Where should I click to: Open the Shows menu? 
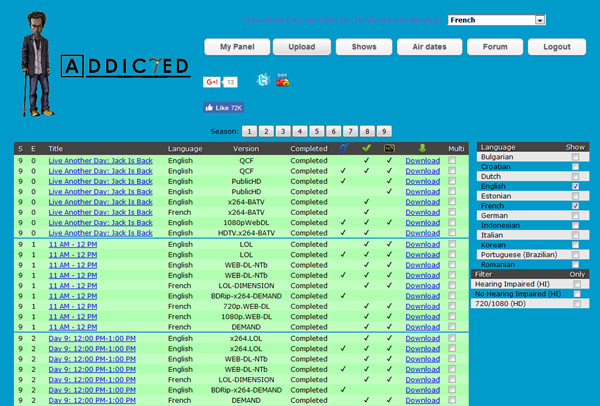(x=364, y=47)
